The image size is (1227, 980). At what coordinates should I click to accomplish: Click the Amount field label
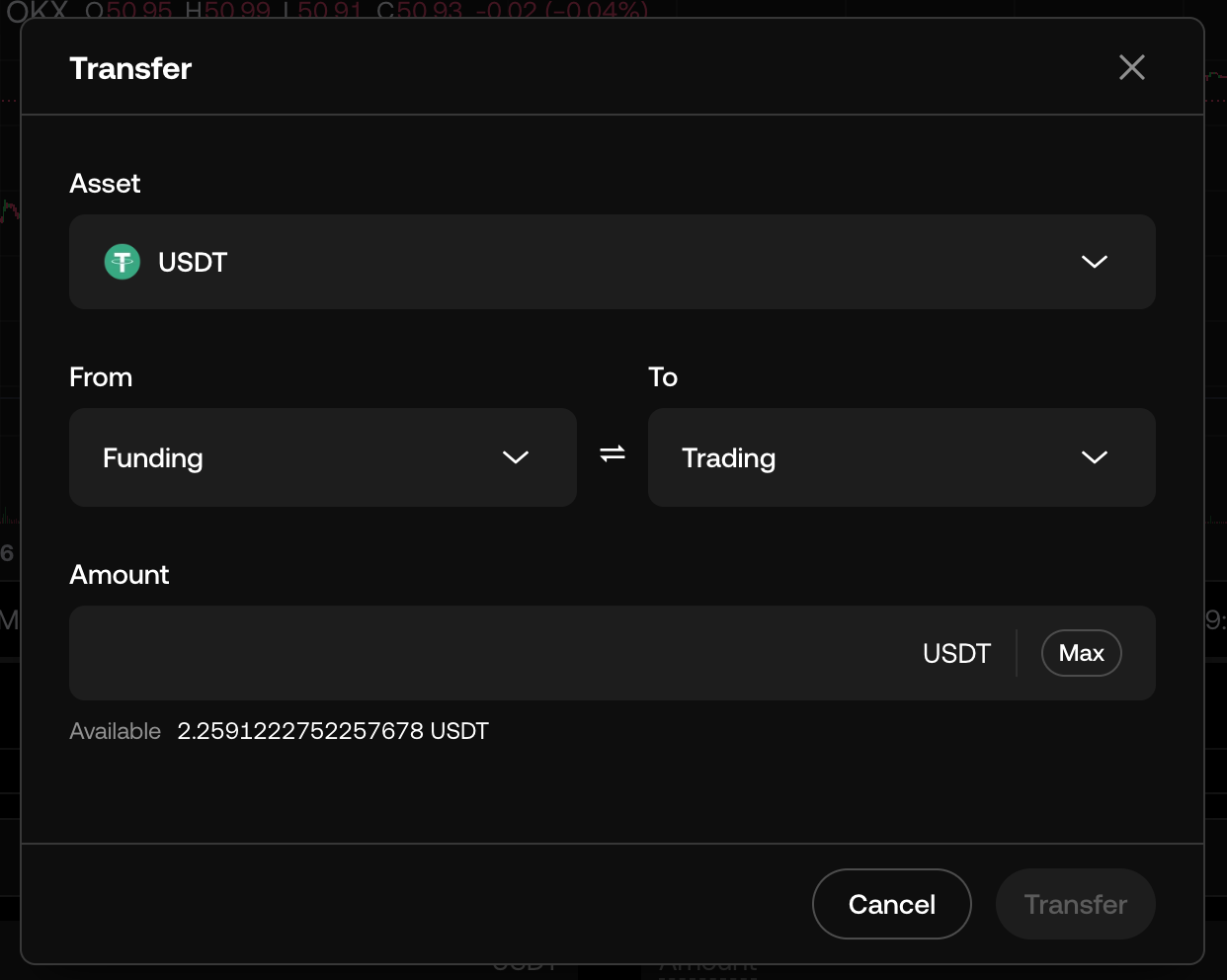(120, 575)
